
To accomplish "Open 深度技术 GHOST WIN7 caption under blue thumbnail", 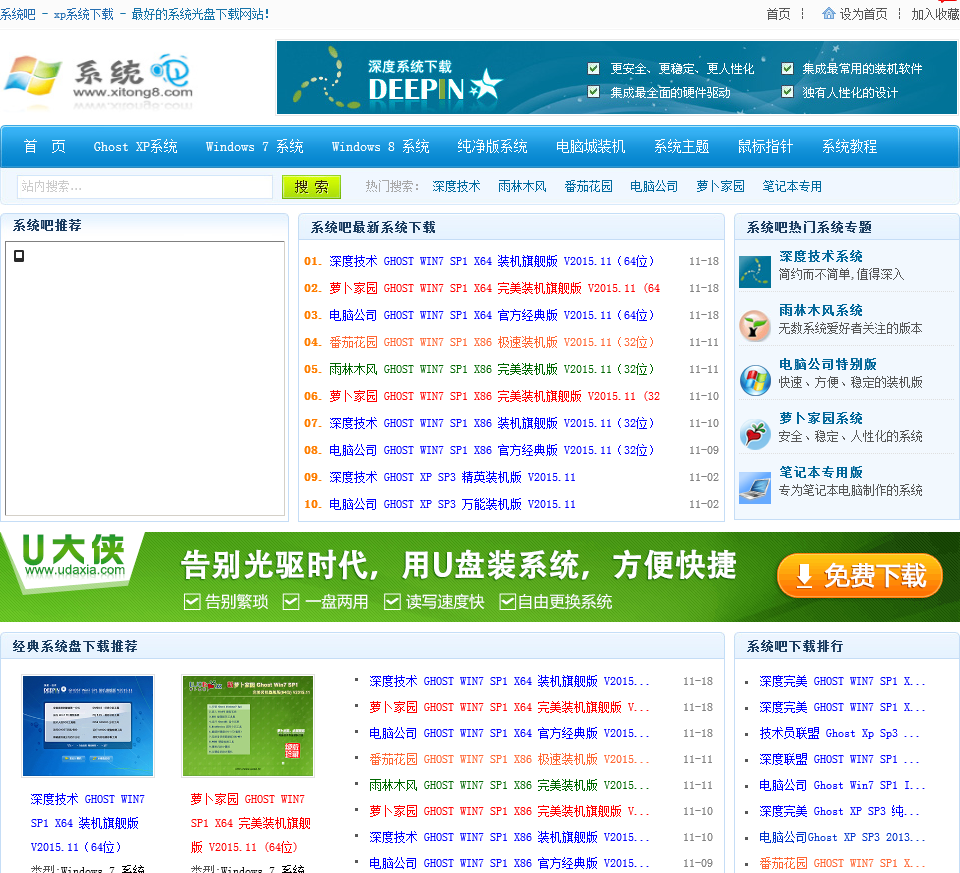I will point(88,823).
